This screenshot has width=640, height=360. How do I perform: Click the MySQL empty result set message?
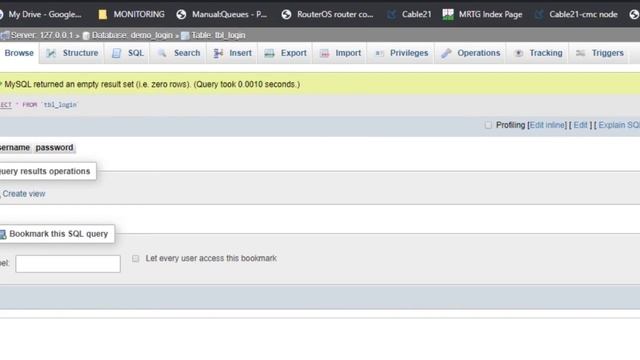152,84
